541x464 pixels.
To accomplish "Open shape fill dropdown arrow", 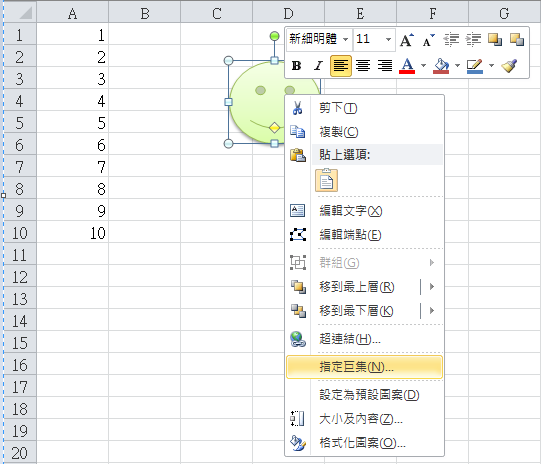I will pos(458,66).
